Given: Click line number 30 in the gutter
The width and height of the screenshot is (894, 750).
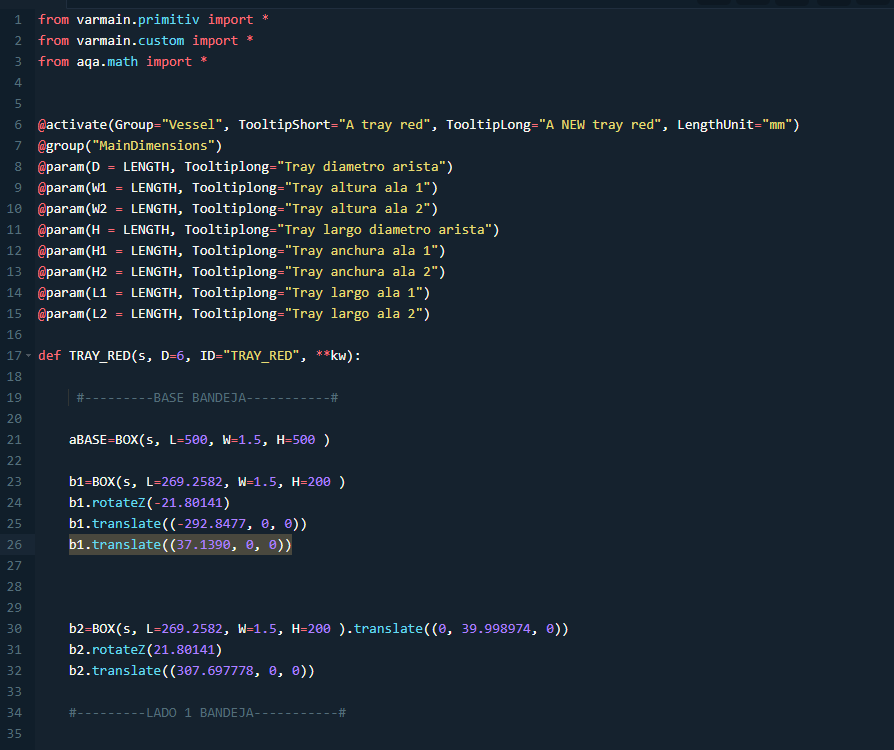Looking at the screenshot, I should [14, 629].
